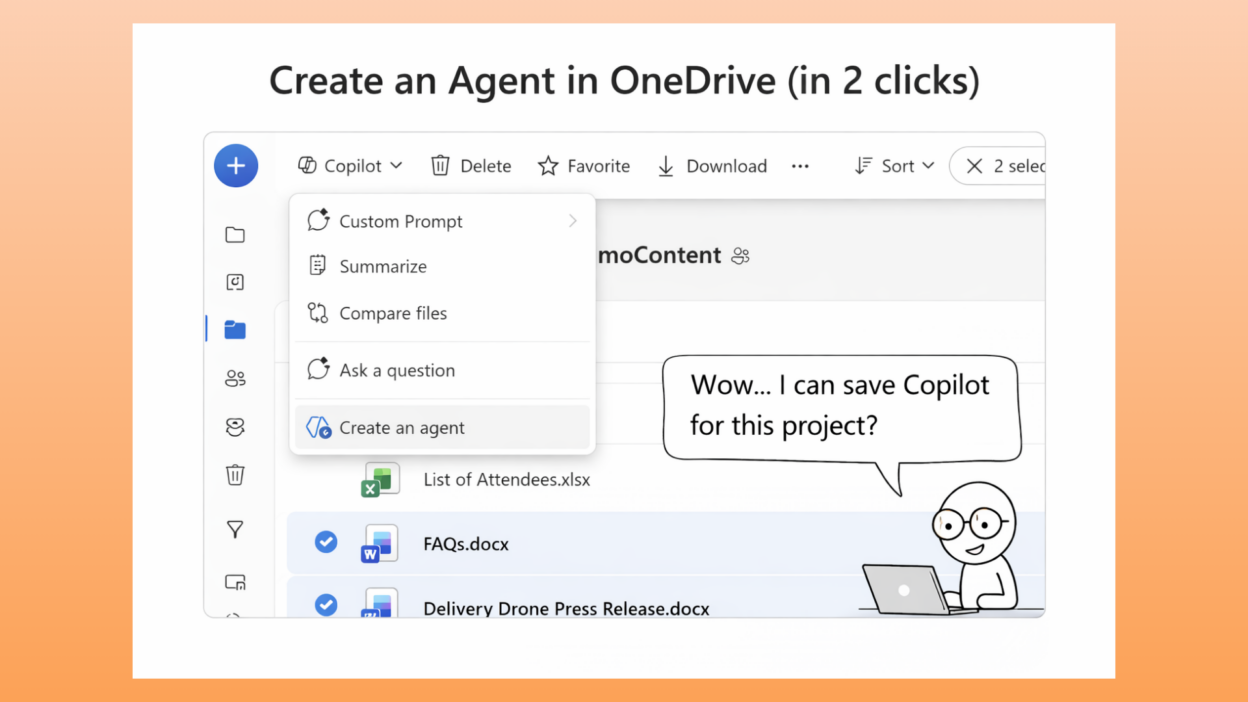Click the Summarize document icon
The image size is (1248, 702).
pyautogui.click(x=318, y=265)
